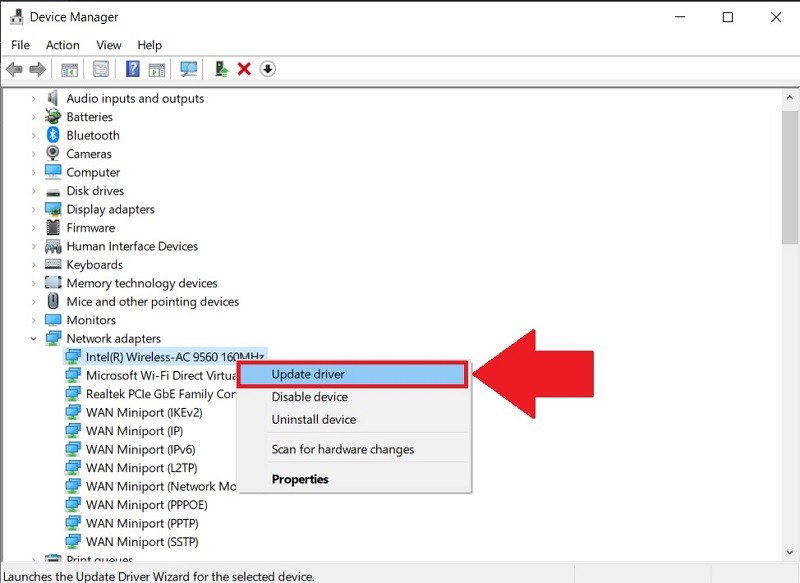Collapse the Network adapters category
800x583 pixels.
(x=34, y=338)
